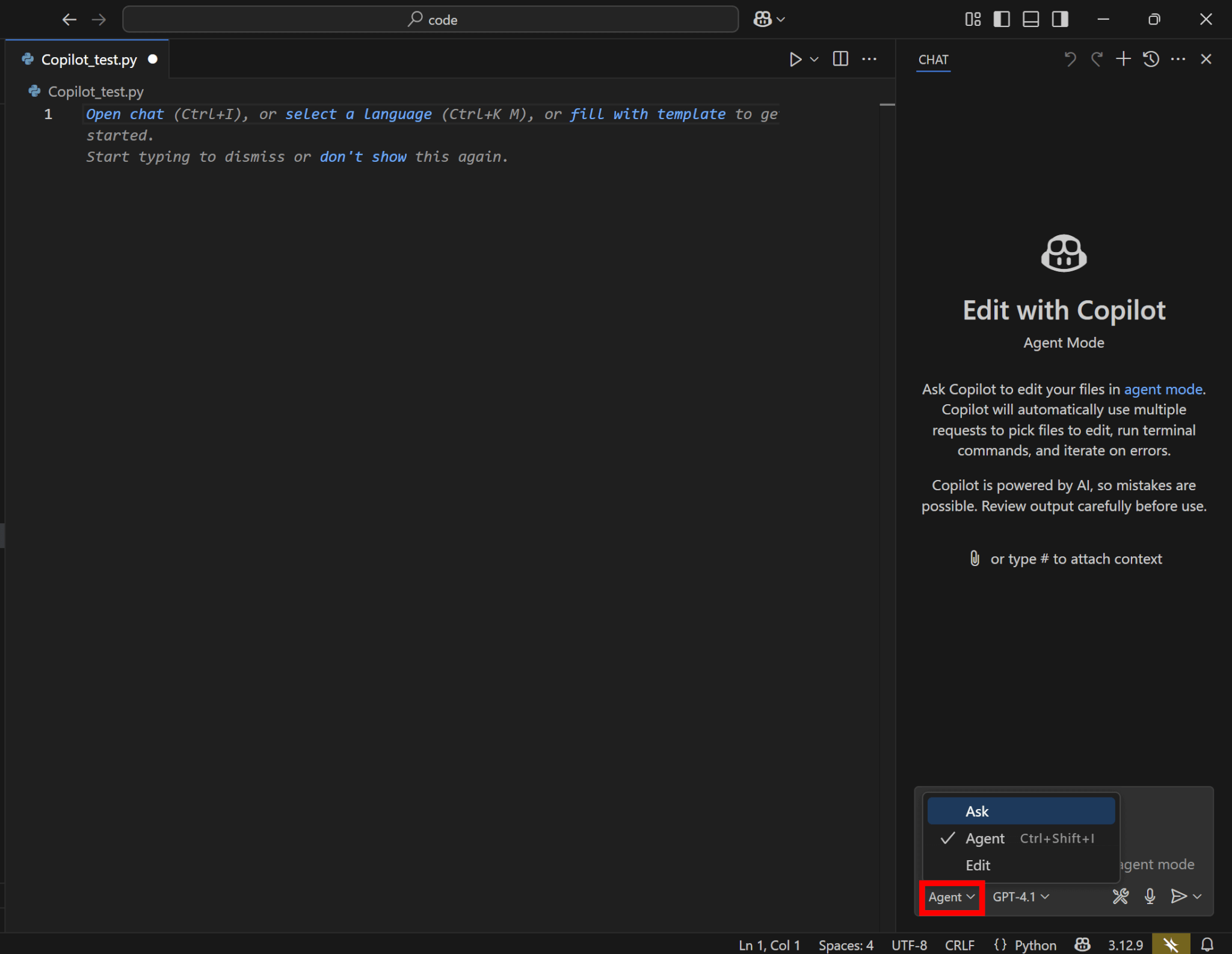1232x954 pixels.
Task: Change line ending via CRLF
Action: (959, 945)
